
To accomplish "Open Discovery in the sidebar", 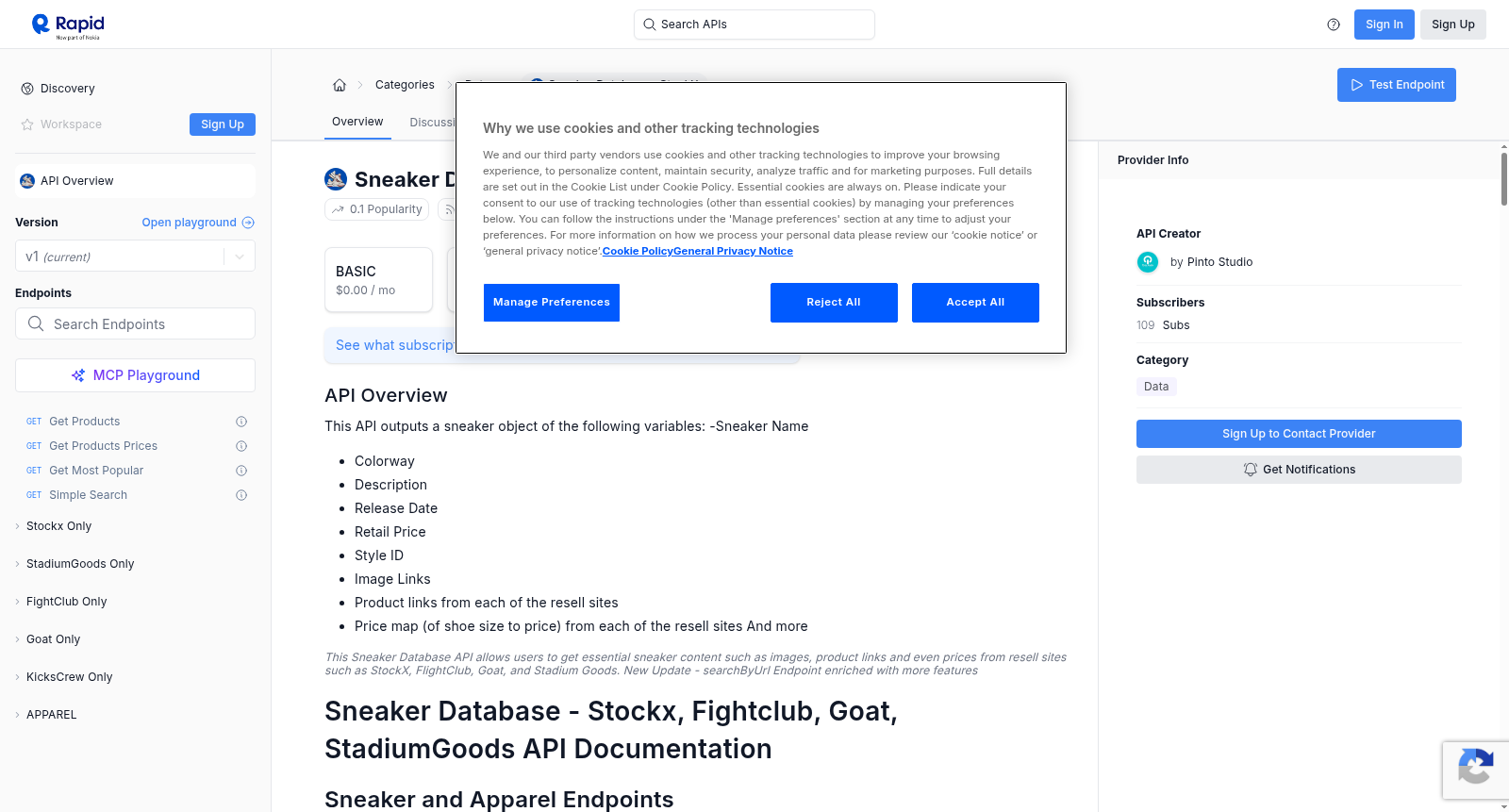I will (x=68, y=89).
